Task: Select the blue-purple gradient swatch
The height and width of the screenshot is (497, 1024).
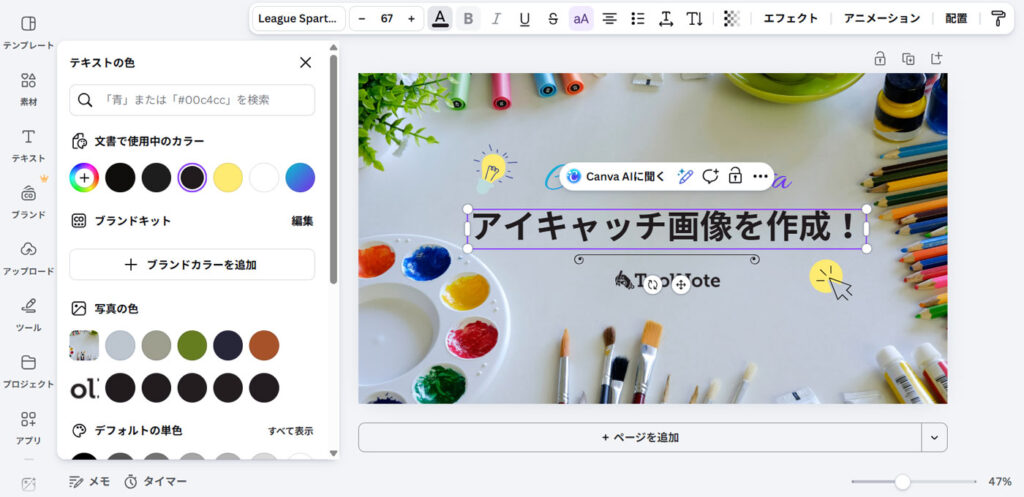Action: [300, 178]
